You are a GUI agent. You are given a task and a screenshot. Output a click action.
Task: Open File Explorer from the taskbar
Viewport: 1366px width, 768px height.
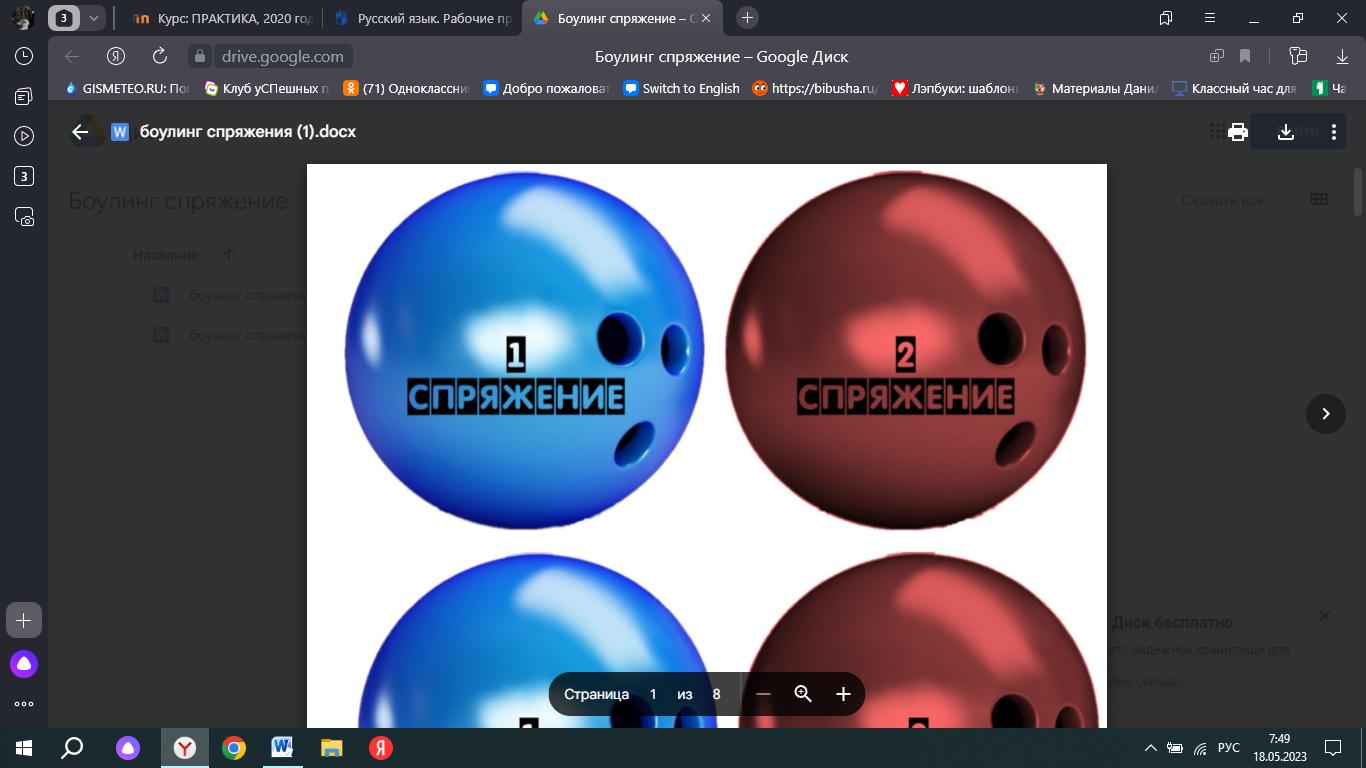(331, 747)
